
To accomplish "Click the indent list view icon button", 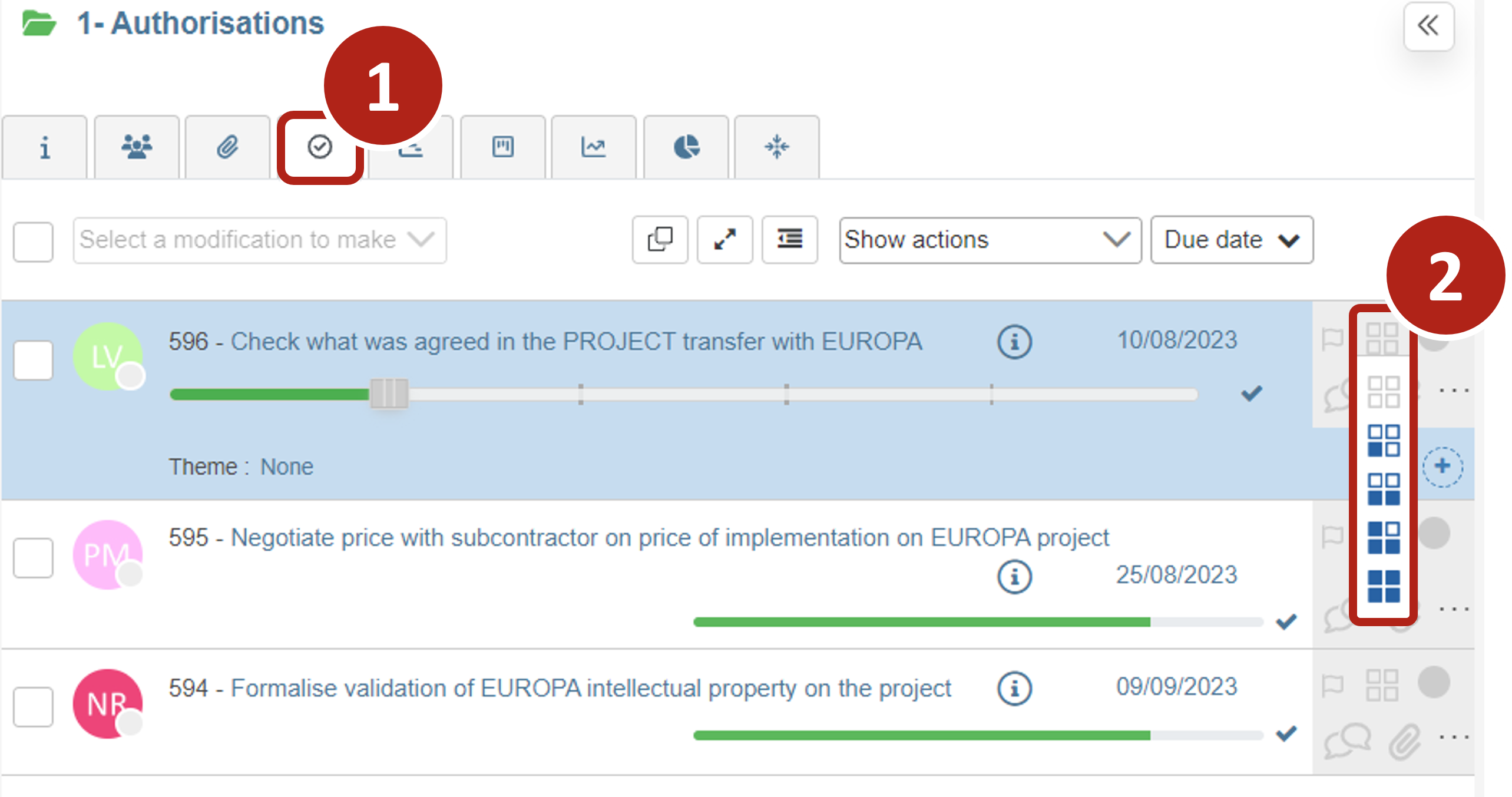I will (790, 240).
